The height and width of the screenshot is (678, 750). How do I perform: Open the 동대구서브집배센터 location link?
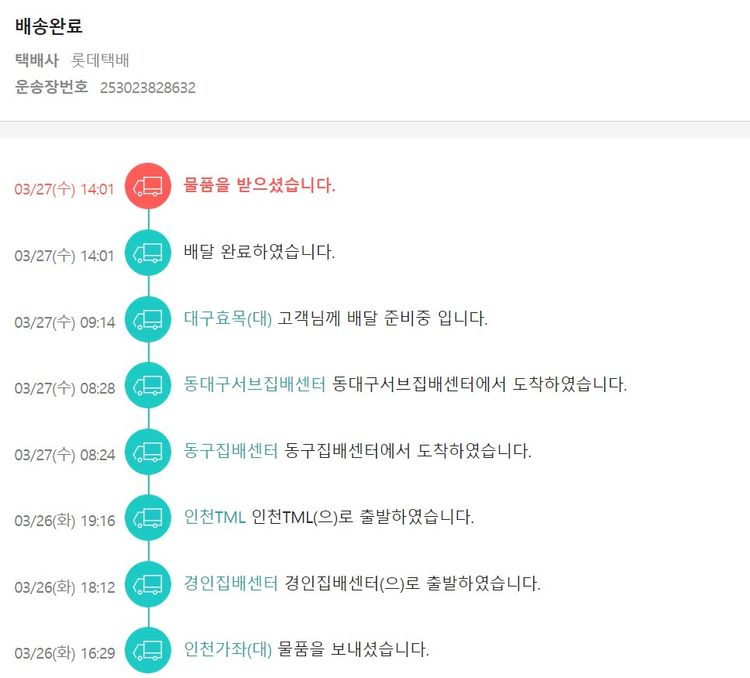point(255,385)
